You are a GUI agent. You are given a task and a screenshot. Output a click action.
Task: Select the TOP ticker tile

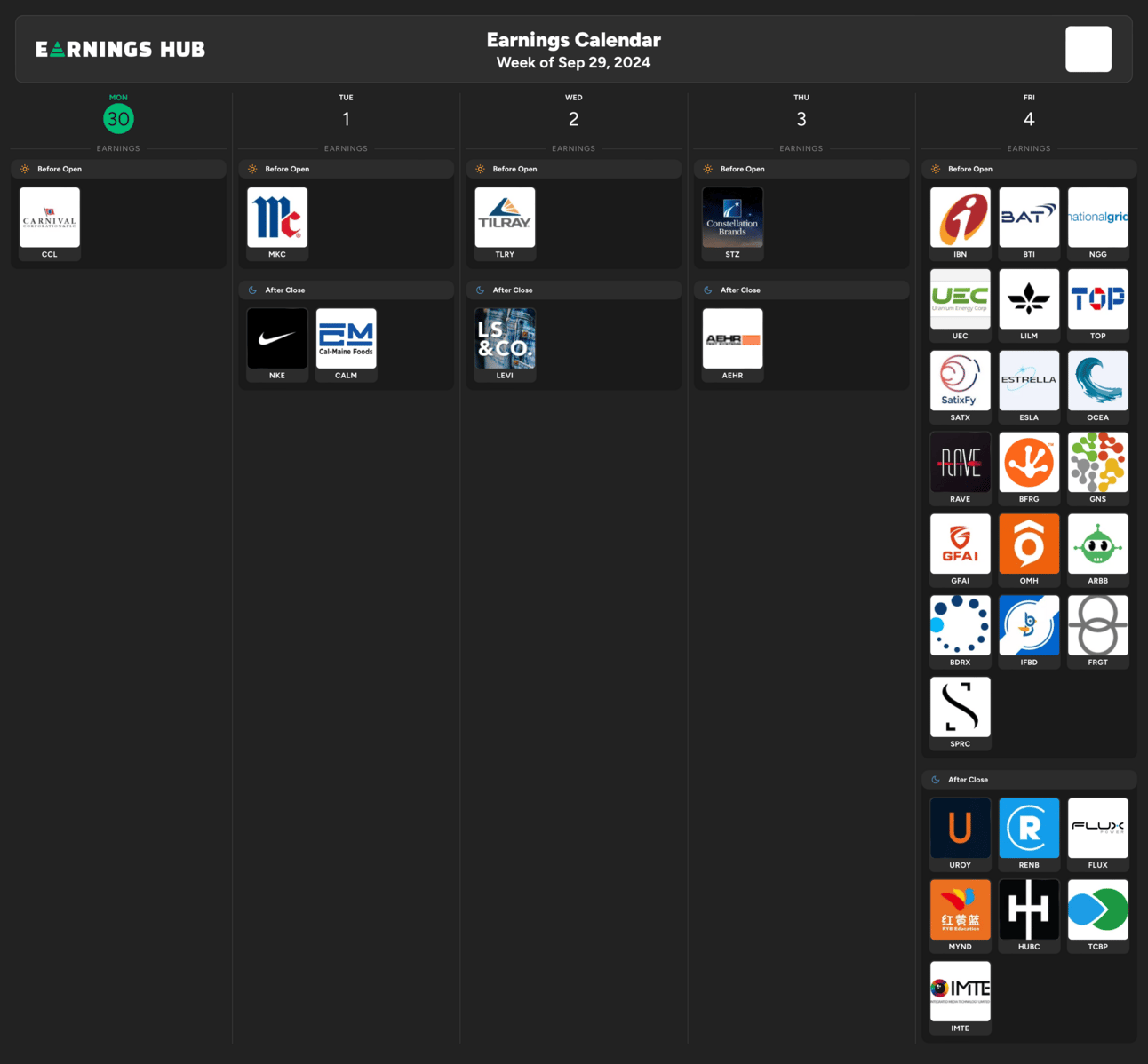1098,305
